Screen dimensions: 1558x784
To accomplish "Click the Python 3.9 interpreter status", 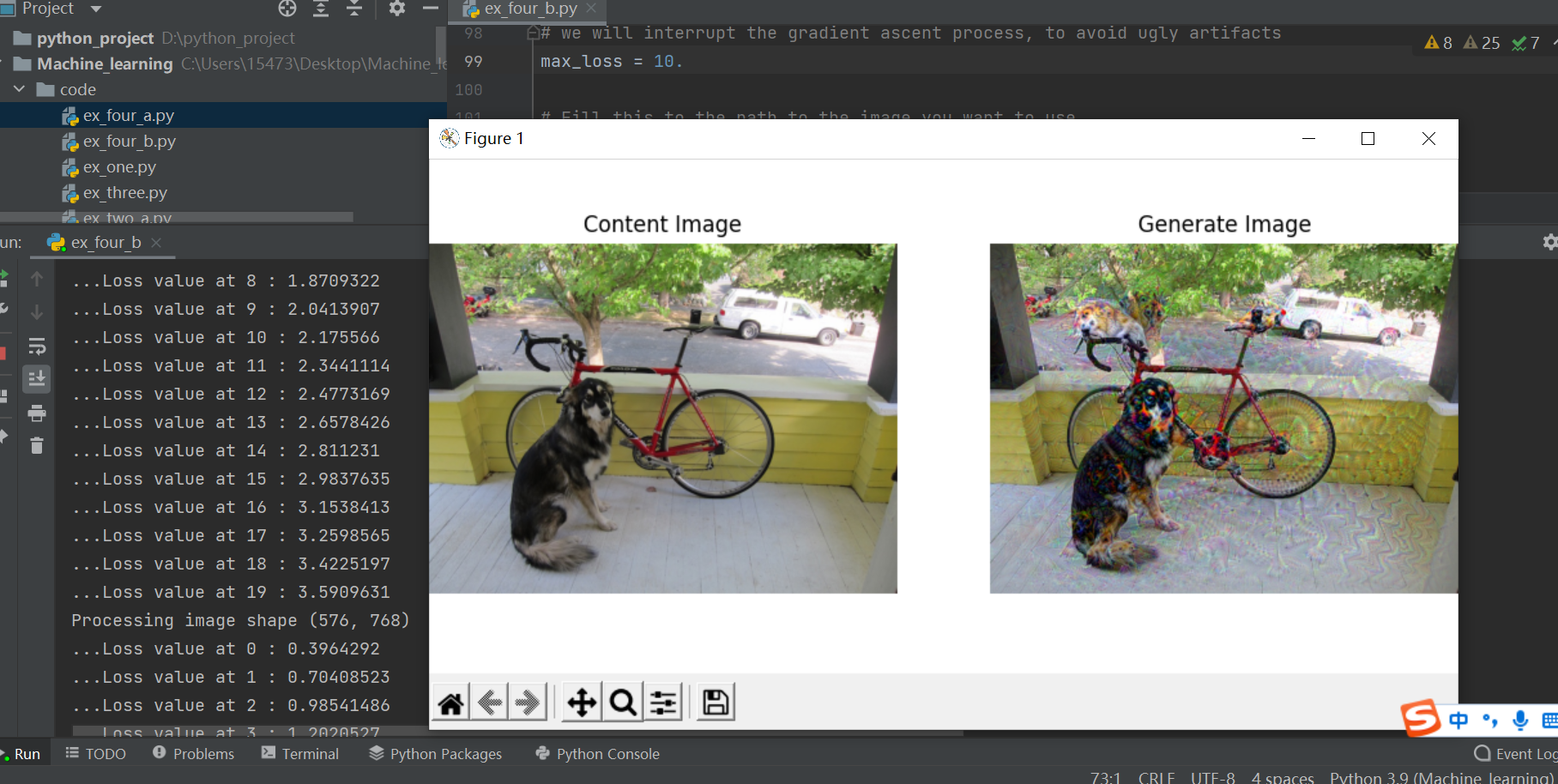I will click(1441, 777).
